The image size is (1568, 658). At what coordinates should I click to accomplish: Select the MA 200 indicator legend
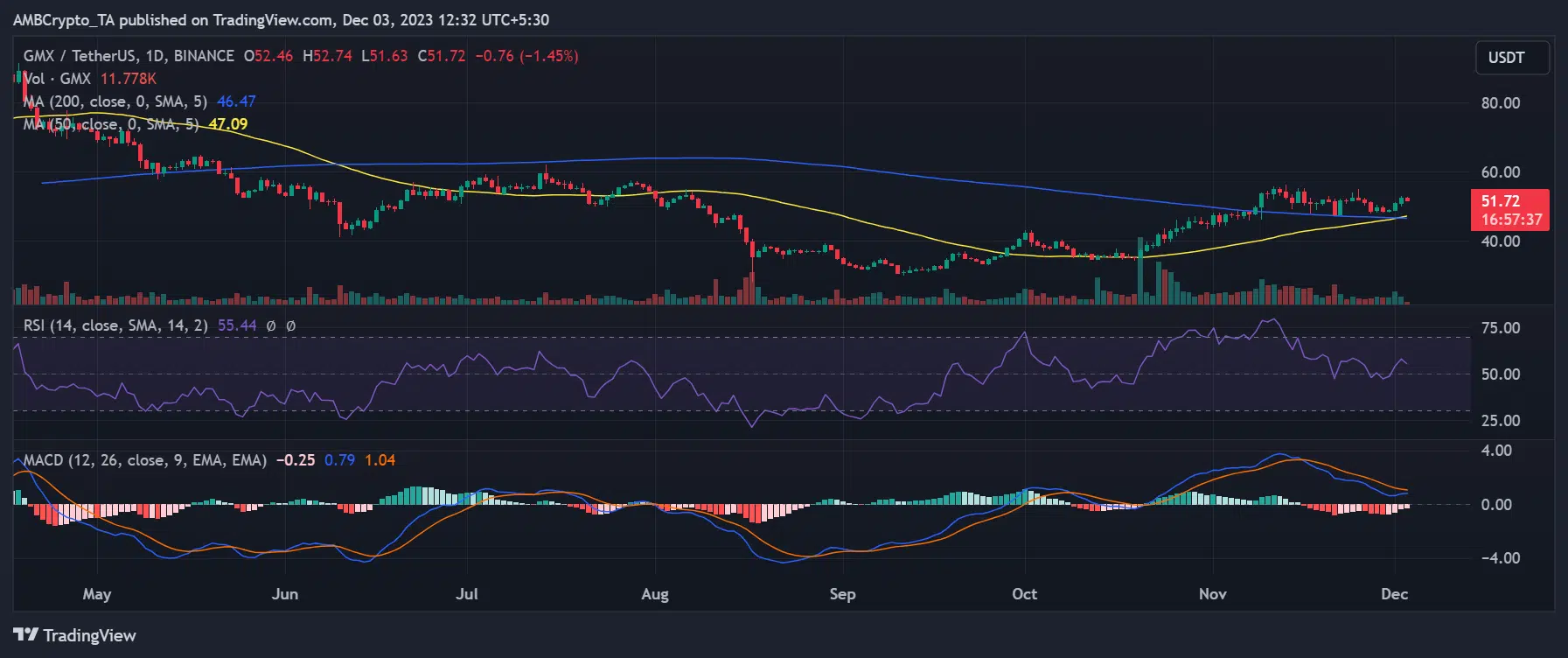click(115, 101)
